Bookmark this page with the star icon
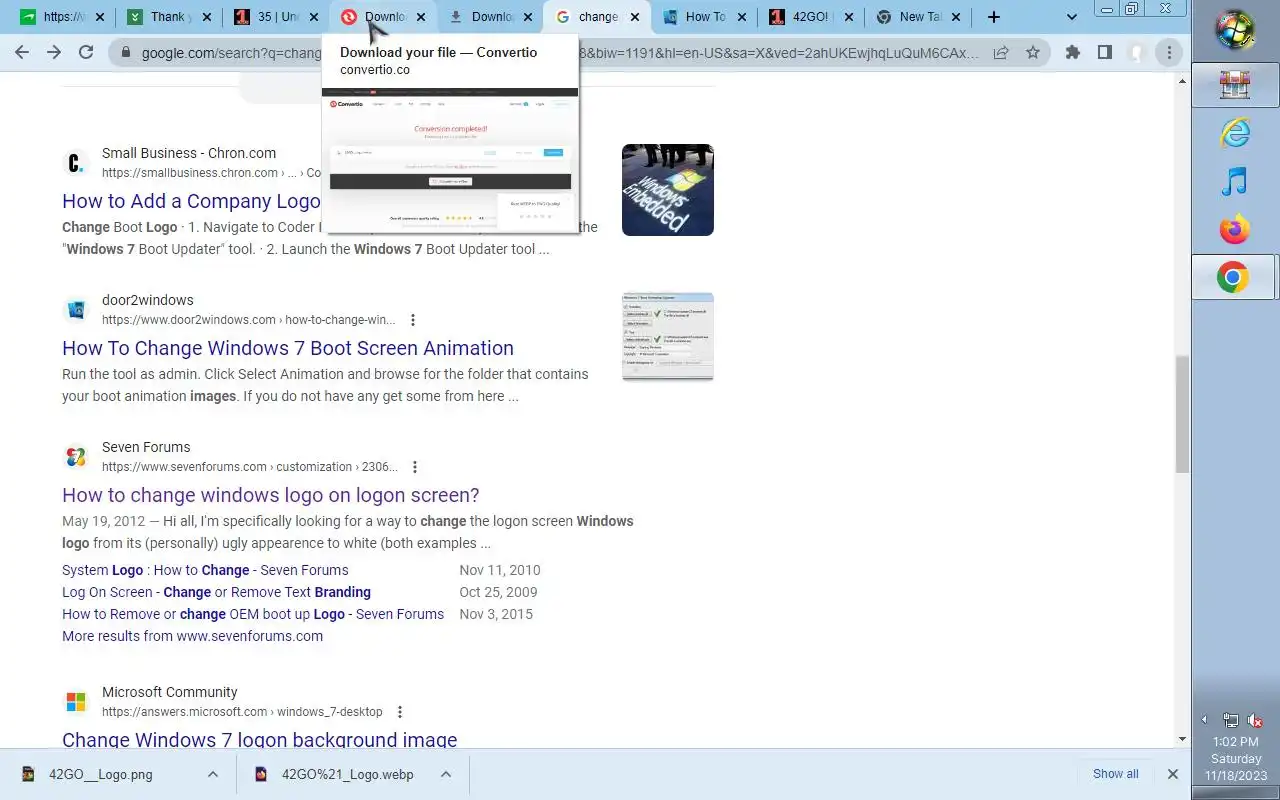The height and width of the screenshot is (800, 1280). (x=1033, y=53)
